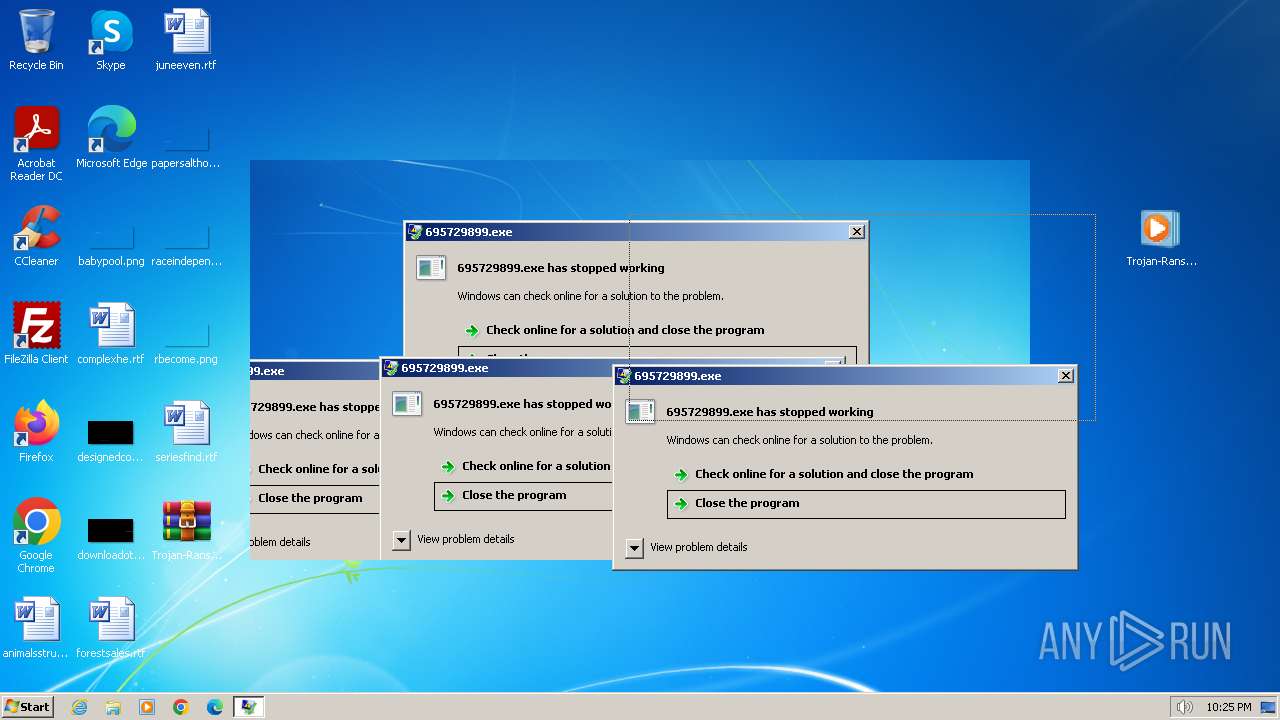Expand 'View problem details' arrow in front dialog
Image resolution: width=1280 pixels, height=720 pixels.
(634, 548)
